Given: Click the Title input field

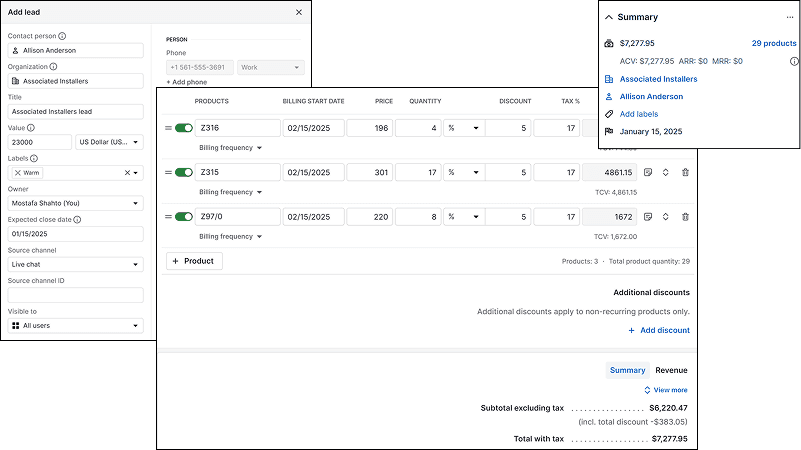Looking at the screenshot, I should pos(76,111).
